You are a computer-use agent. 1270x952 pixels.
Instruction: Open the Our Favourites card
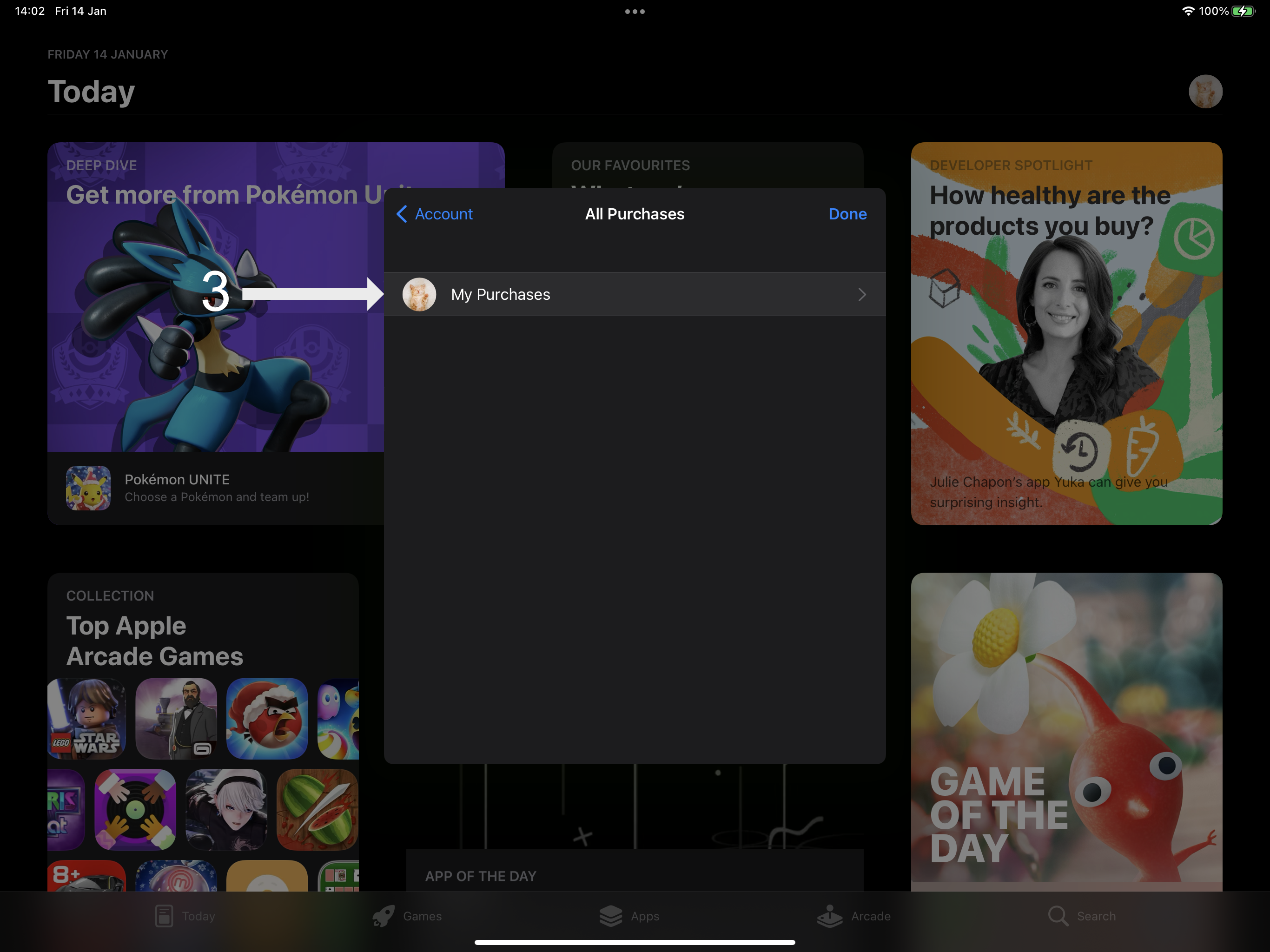tap(708, 165)
